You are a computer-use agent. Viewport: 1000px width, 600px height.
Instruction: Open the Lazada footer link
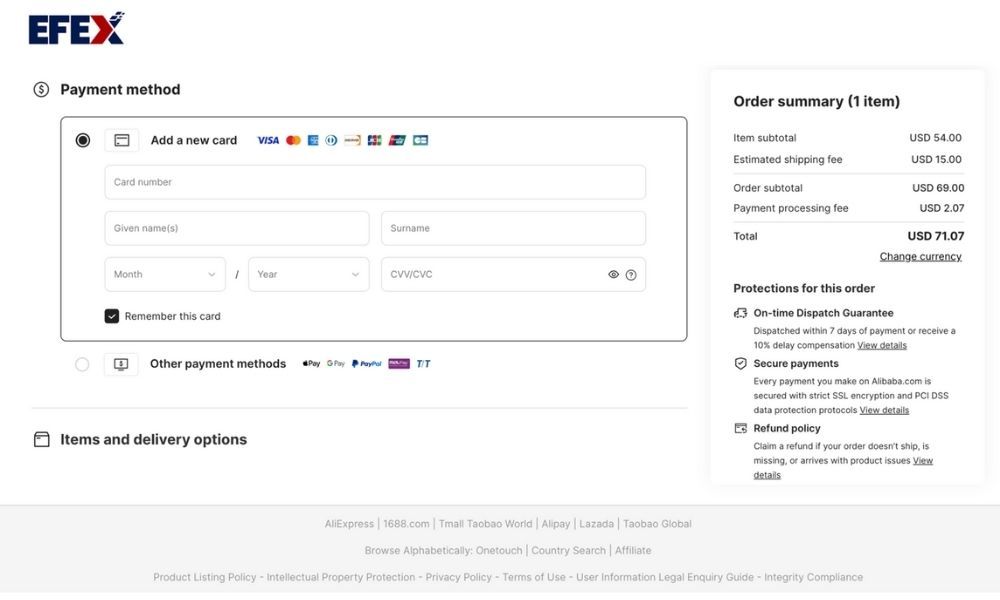click(x=596, y=524)
